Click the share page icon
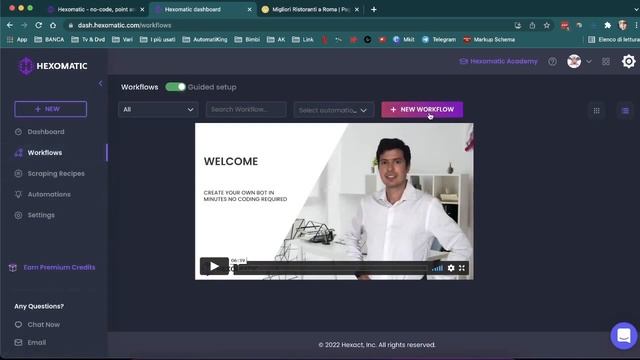640x360 pixels. (532, 25)
